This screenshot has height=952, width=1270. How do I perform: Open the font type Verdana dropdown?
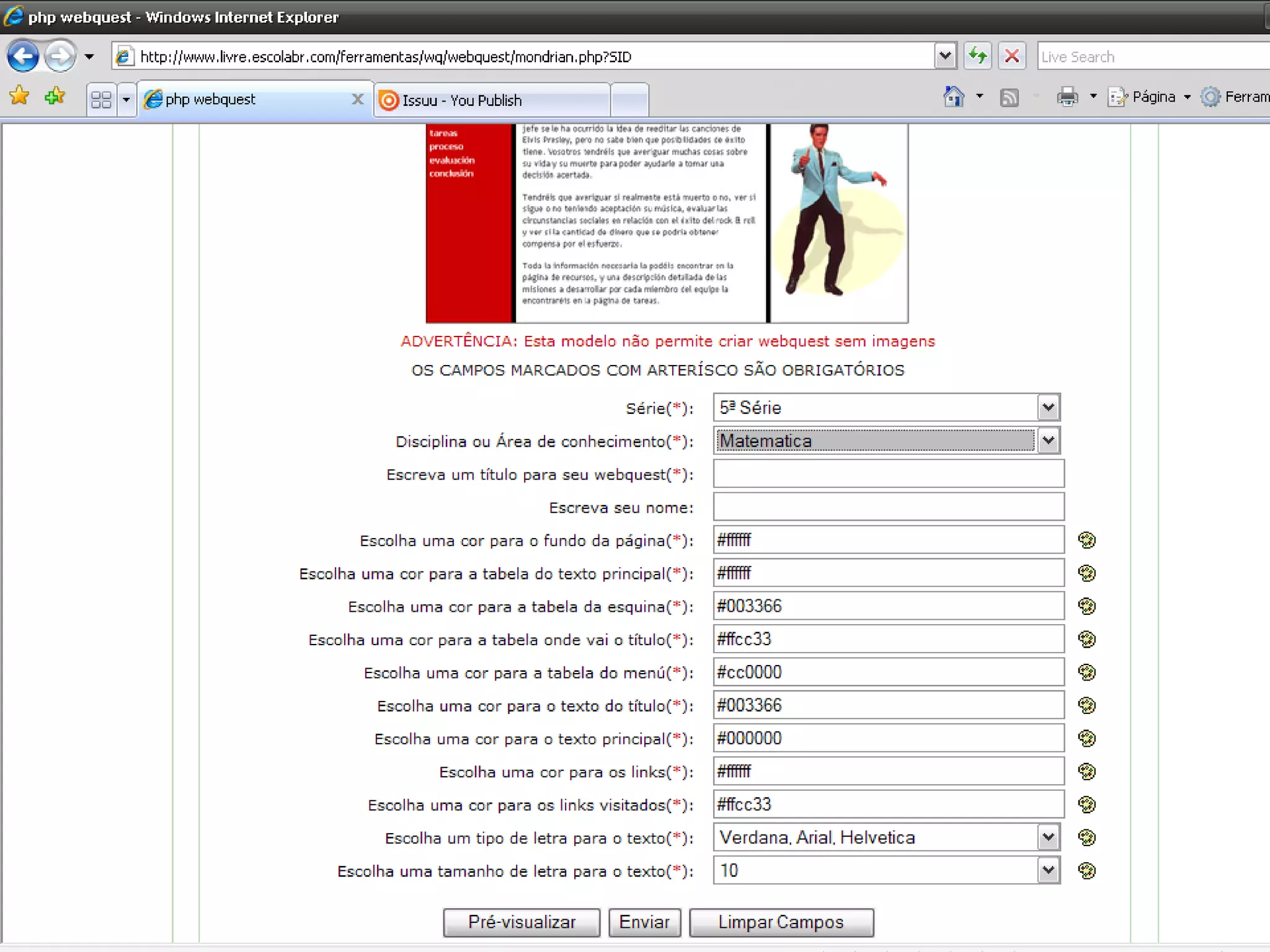point(1048,837)
